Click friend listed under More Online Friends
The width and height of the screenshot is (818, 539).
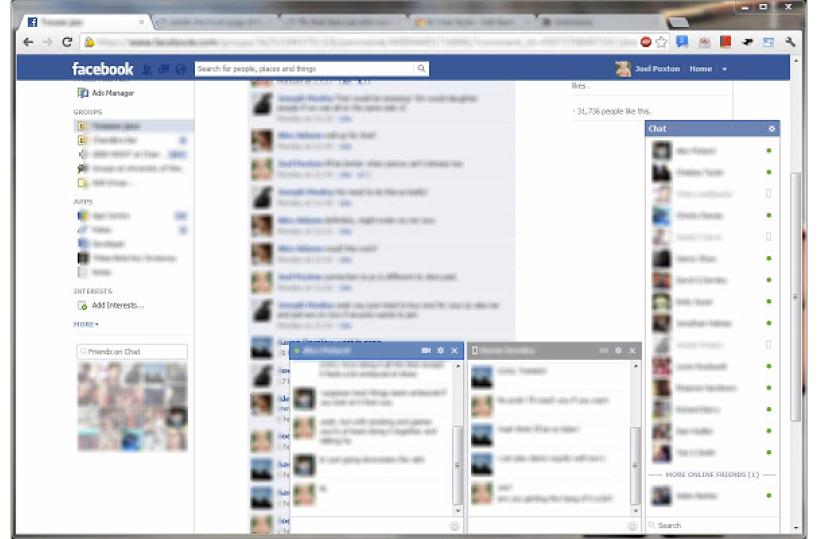(x=712, y=496)
